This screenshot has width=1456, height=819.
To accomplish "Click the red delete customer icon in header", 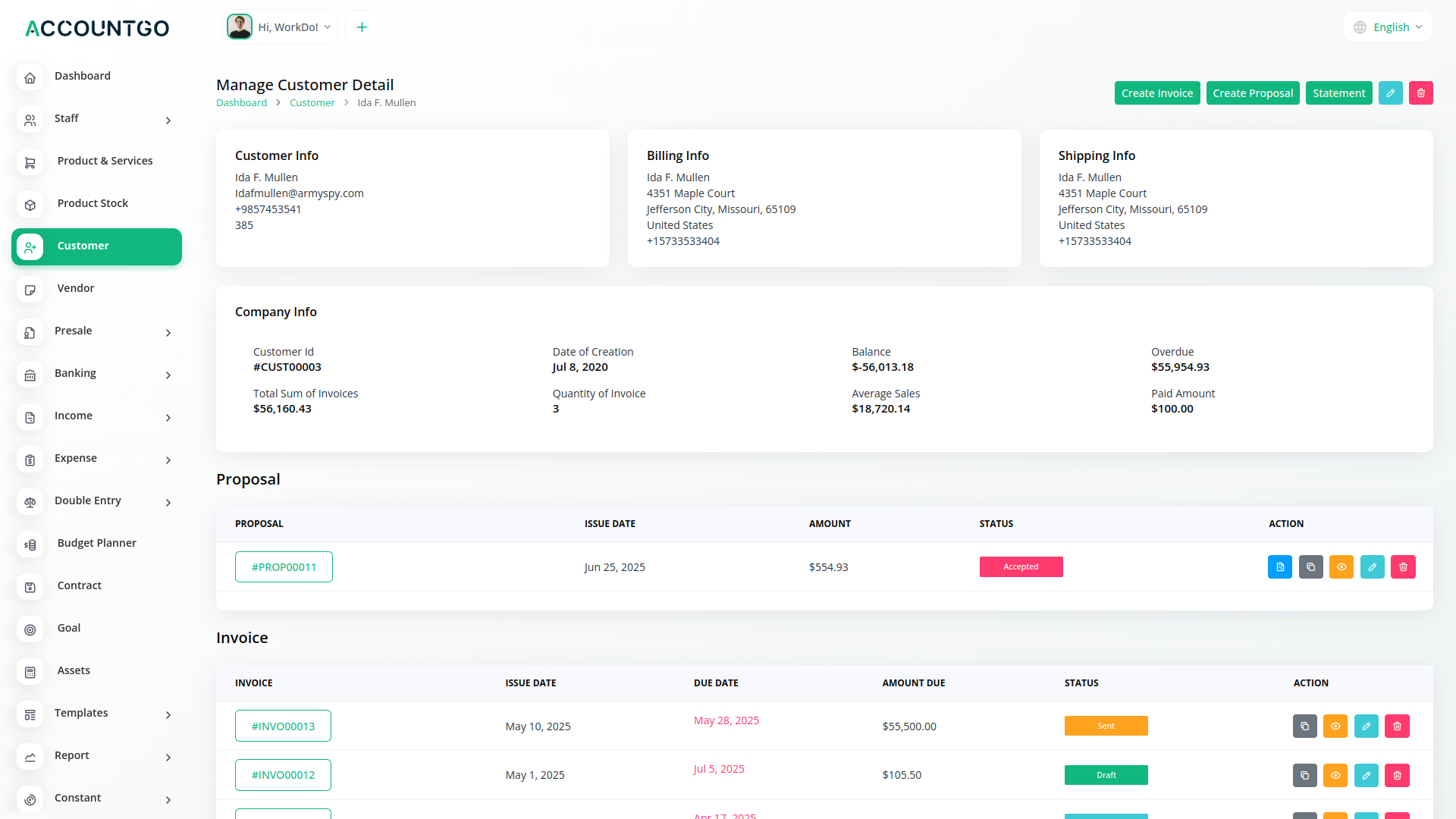I will click(x=1420, y=93).
